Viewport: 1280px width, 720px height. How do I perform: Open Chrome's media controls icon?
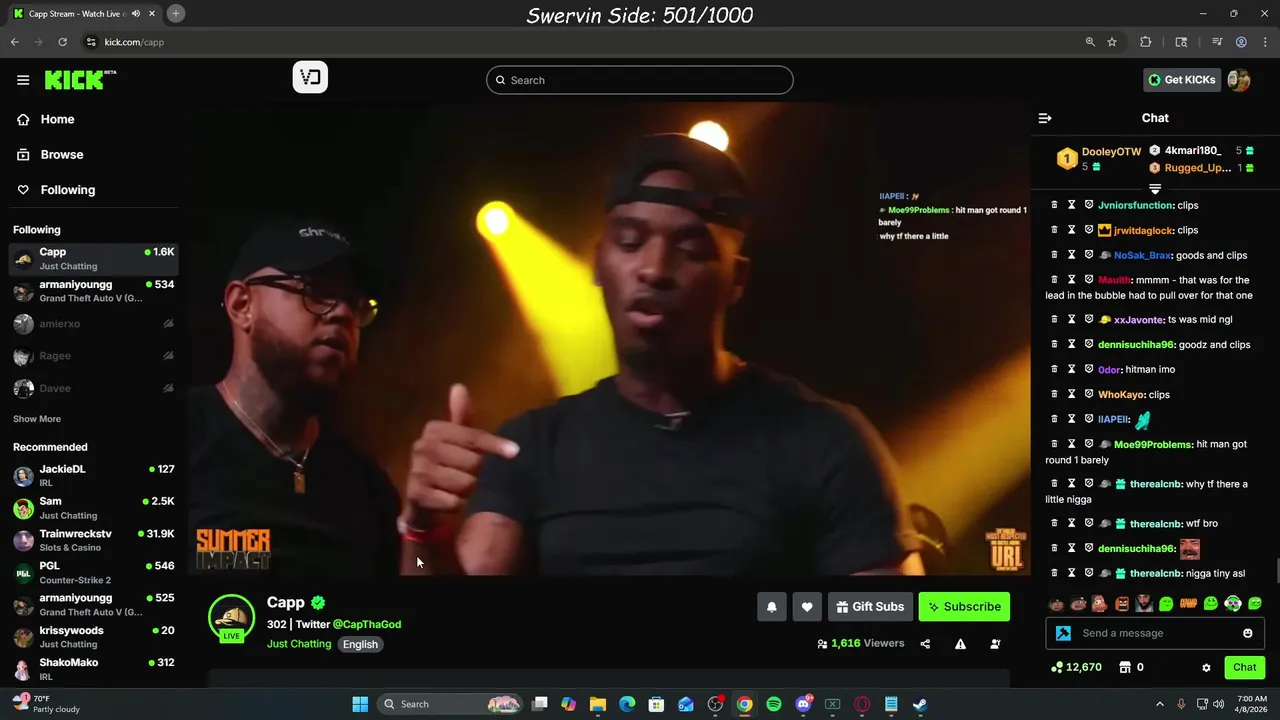point(1217,42)
